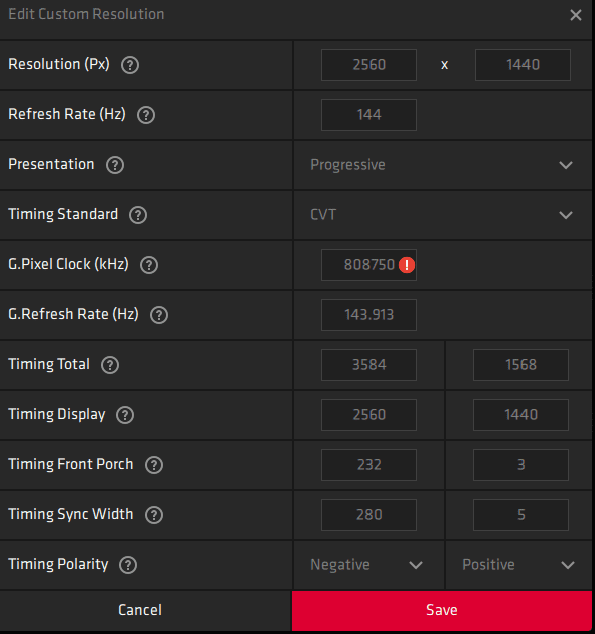Open the Timing Standard CVT dropdown

click(443, 215)
